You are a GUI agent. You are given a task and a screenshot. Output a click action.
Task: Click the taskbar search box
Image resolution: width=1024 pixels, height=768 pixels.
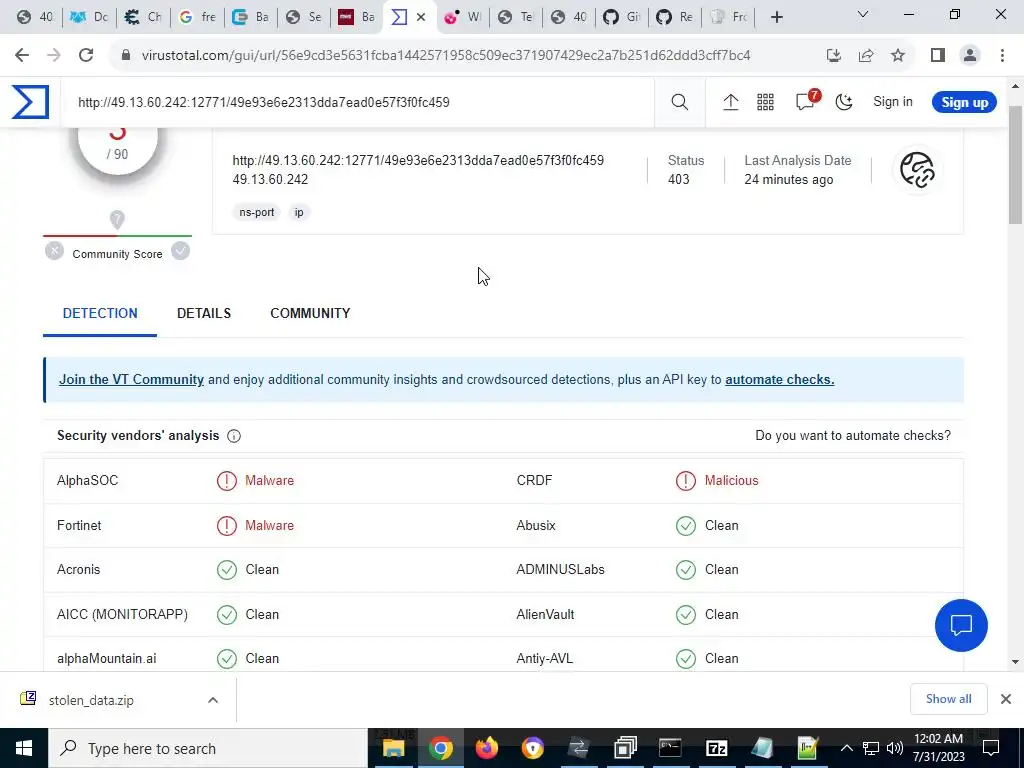tap(208, 748)
